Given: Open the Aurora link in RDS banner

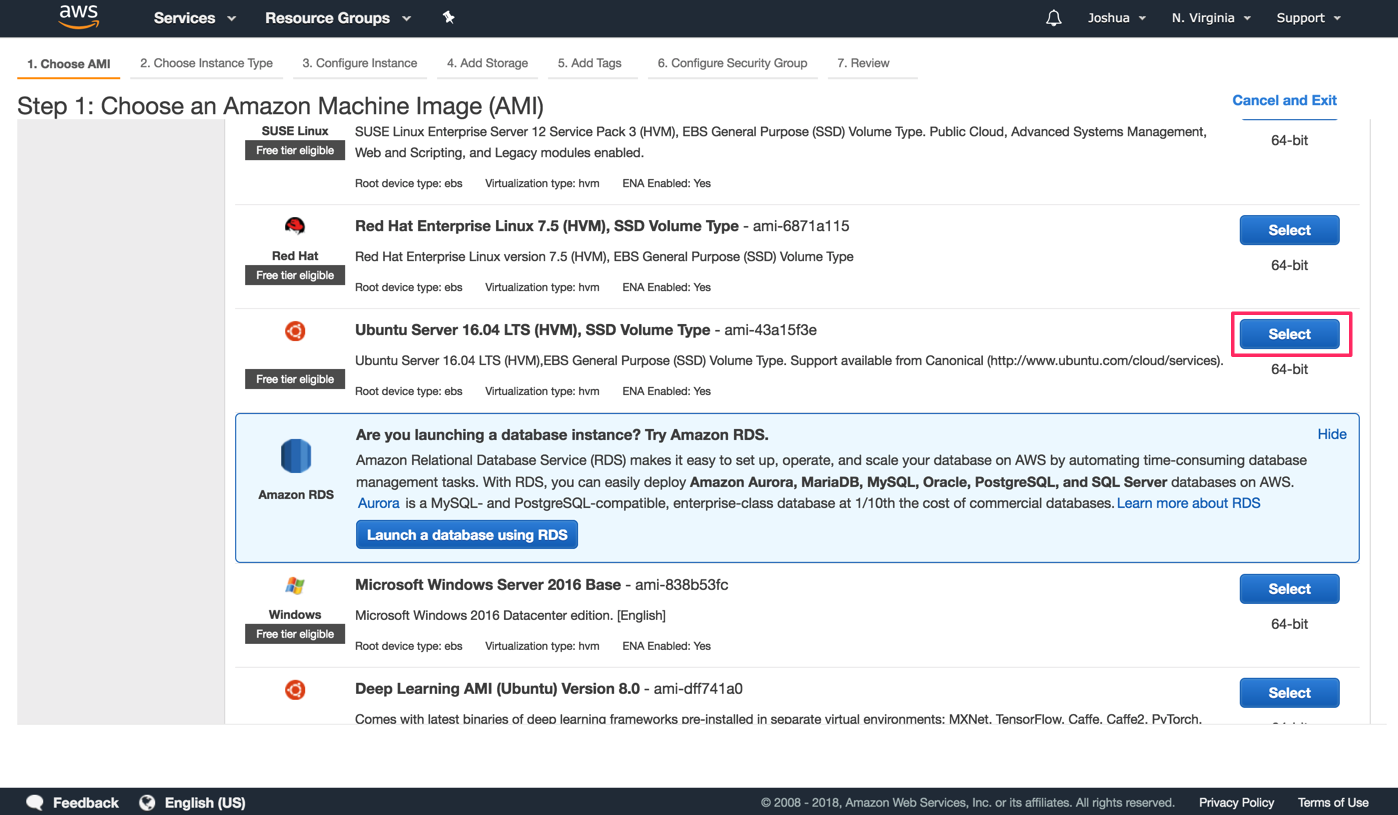Looking at the screenshot, I should [x=379, y=503].
